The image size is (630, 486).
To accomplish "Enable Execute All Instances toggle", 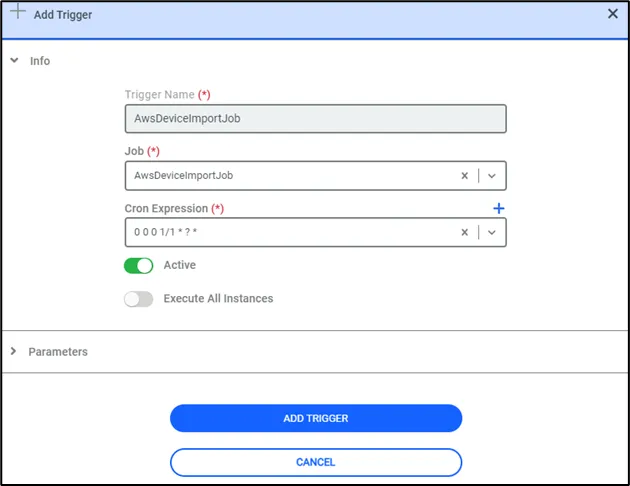I will pos(139,299).
